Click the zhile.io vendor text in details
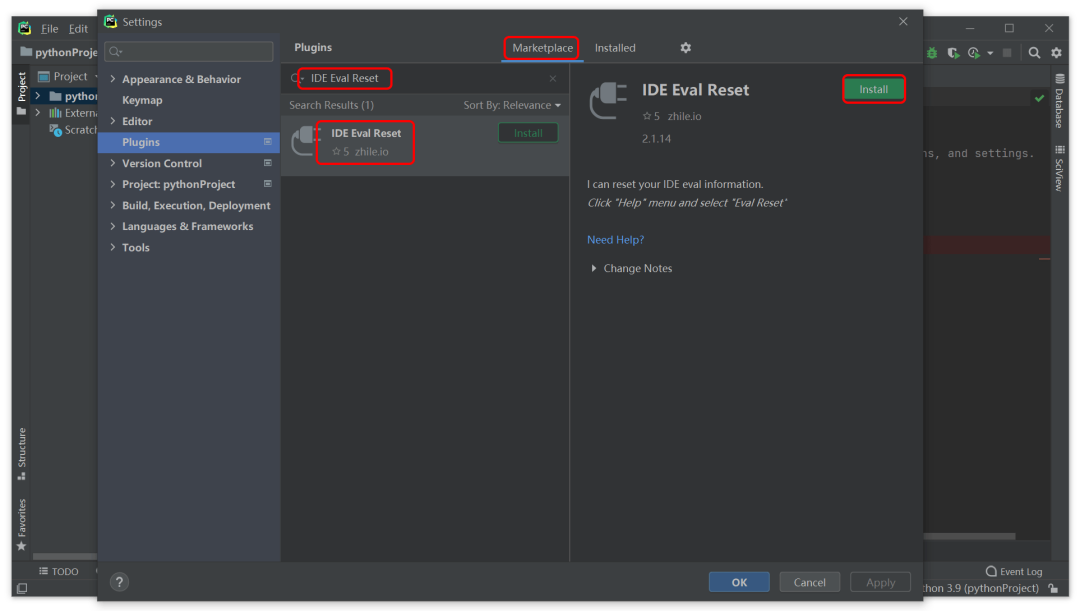This screenshot has height=611, width=1080. pyautogui.click(x=684, y=116)
